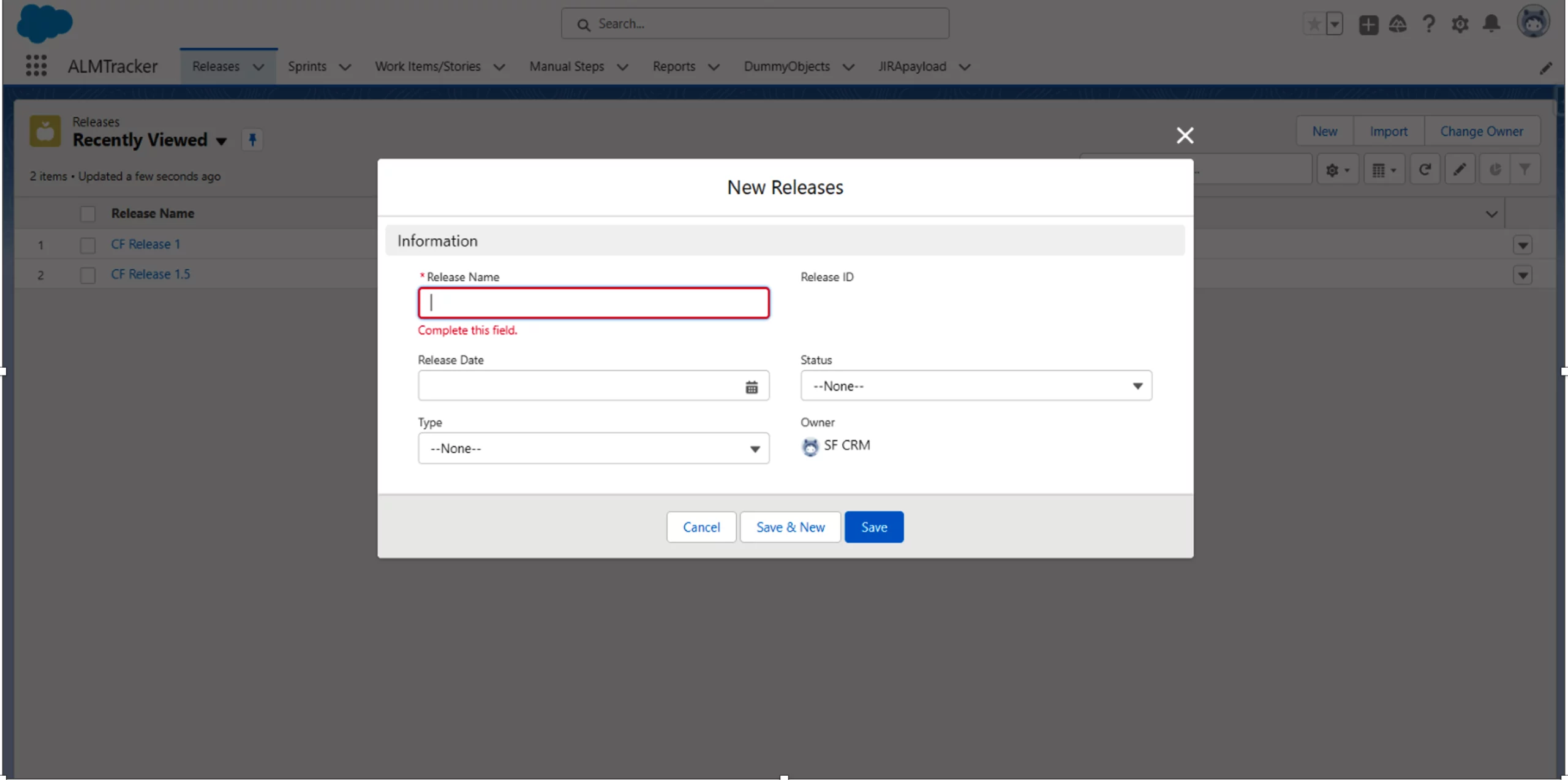
Task: Open the notifications bell
Action: [x=1491, y=24]
